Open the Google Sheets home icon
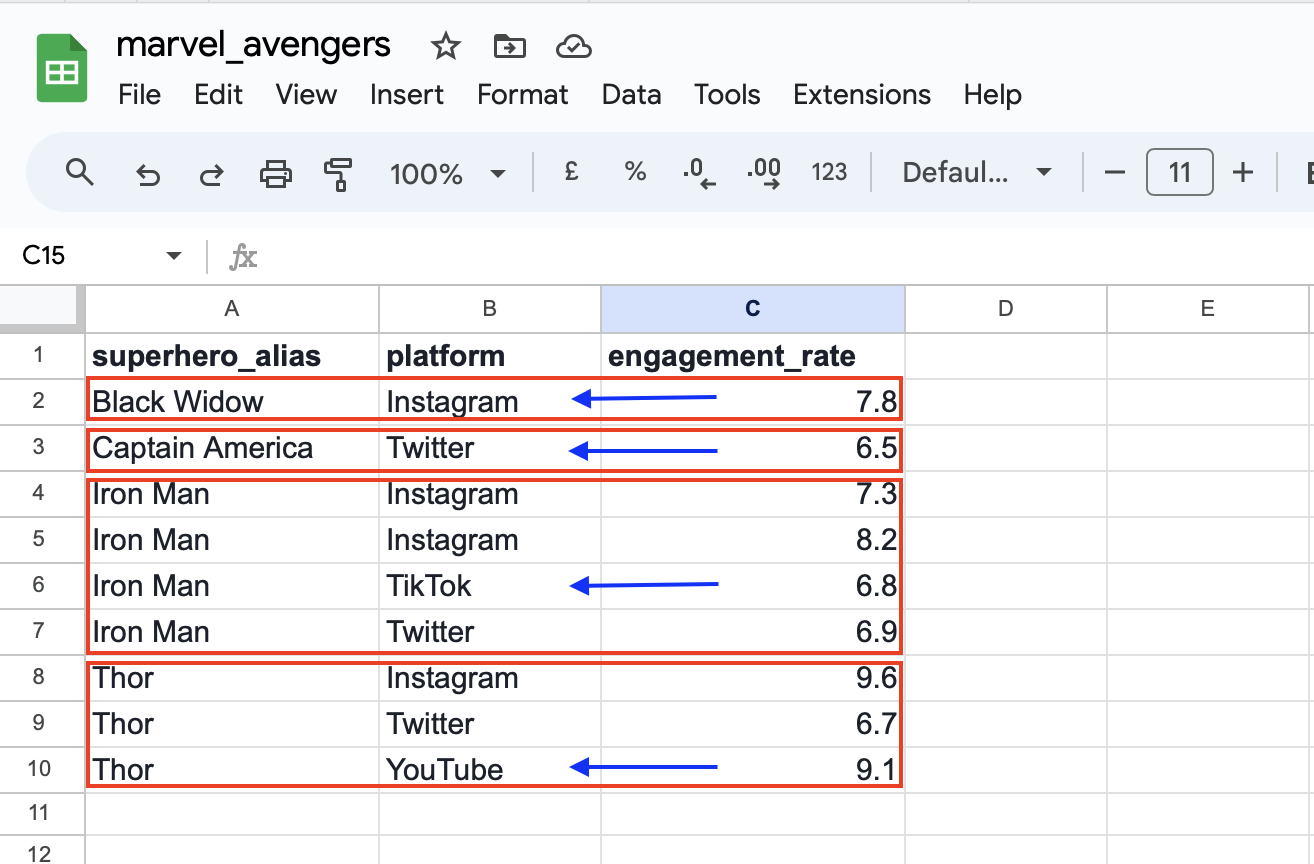Image resolution: width=1314 pixels, height=864 pixels. pyautogui.click(x=63, y=68)
